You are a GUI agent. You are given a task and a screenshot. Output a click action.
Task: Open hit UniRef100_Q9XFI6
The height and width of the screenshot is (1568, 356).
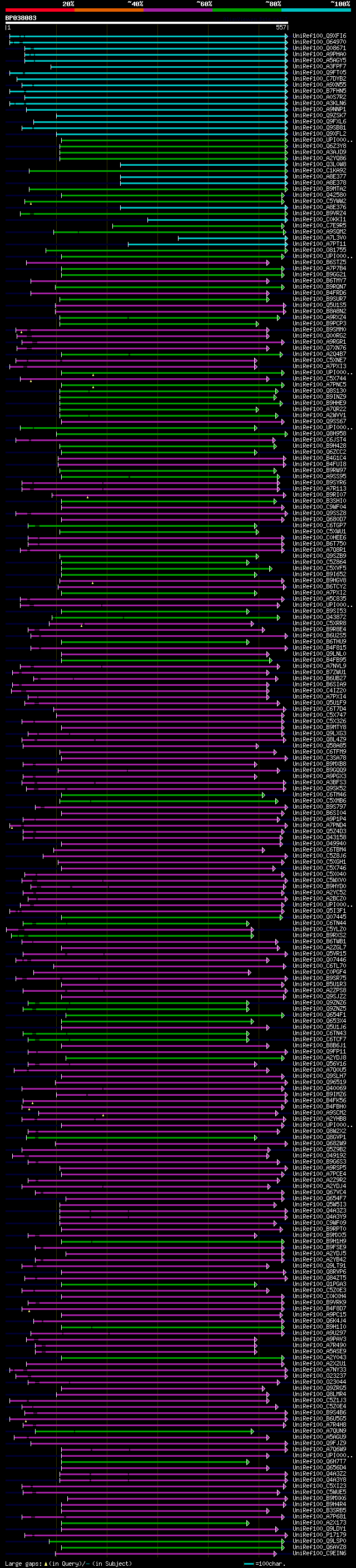point(319,36)
